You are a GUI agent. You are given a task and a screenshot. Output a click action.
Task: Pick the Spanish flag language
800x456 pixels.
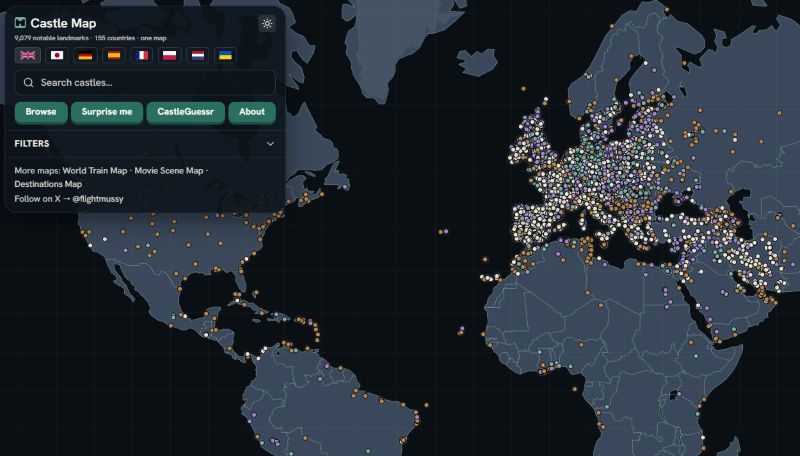pyautogui.click(x=114, y=55)
